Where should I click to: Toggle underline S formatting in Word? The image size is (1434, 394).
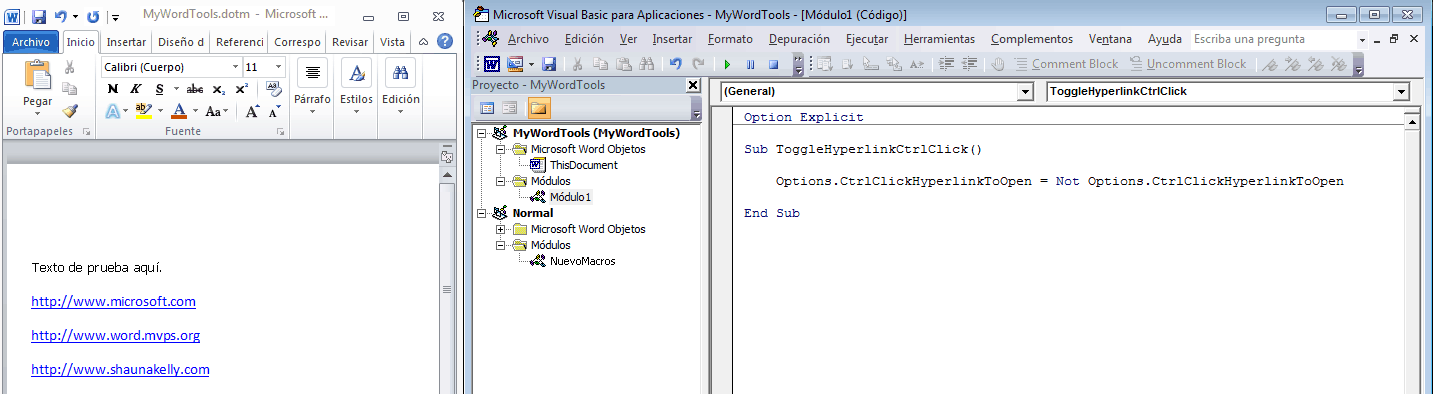tap(159, 89)
